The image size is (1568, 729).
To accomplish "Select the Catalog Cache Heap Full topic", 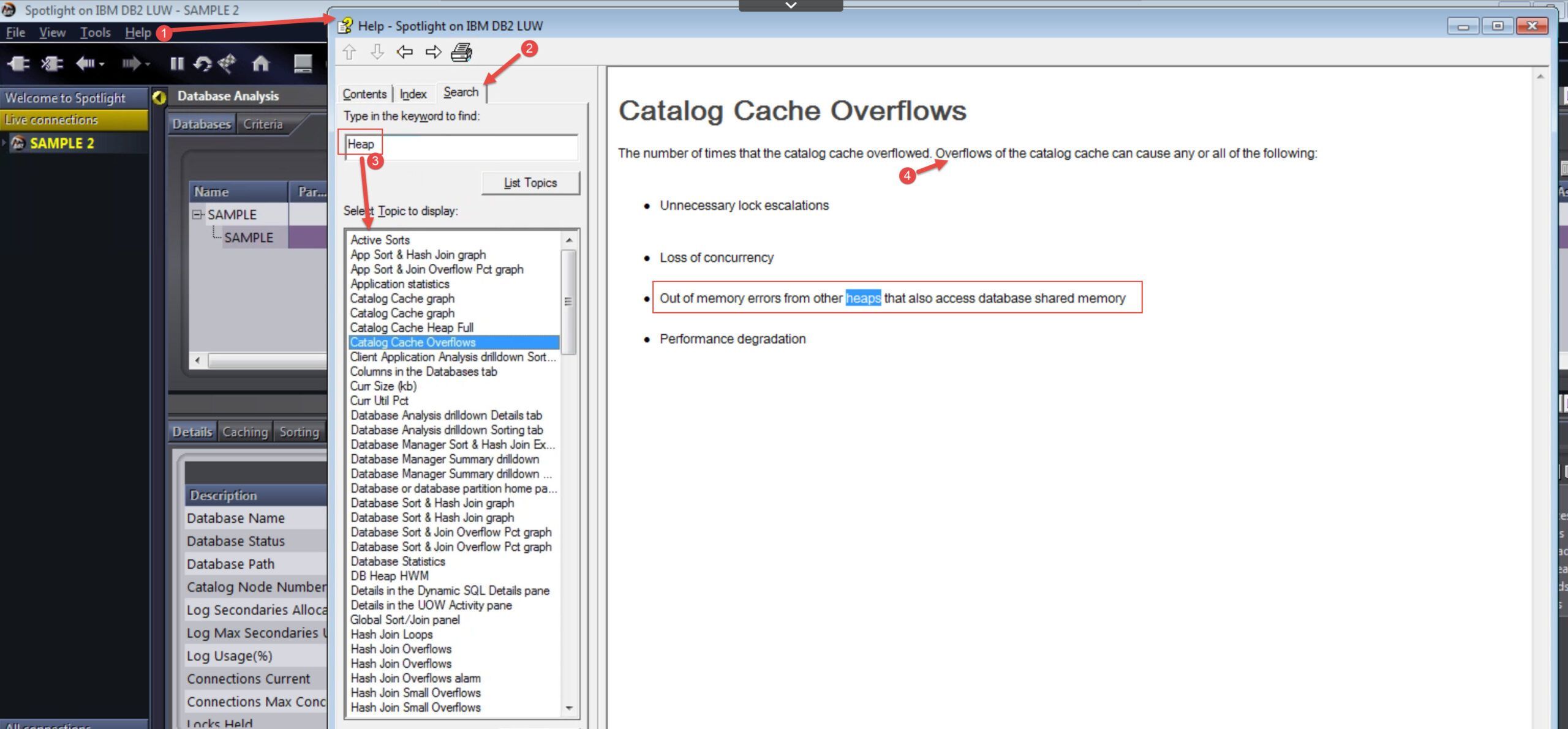I will [x=412, y=327].
